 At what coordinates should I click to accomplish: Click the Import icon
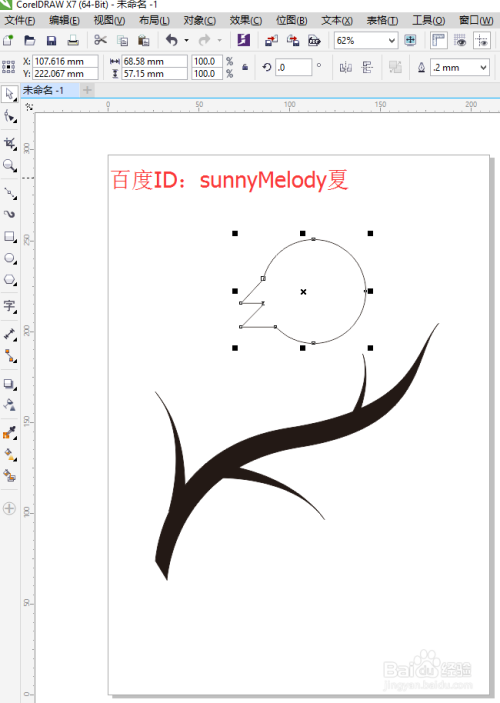[271, 41]
